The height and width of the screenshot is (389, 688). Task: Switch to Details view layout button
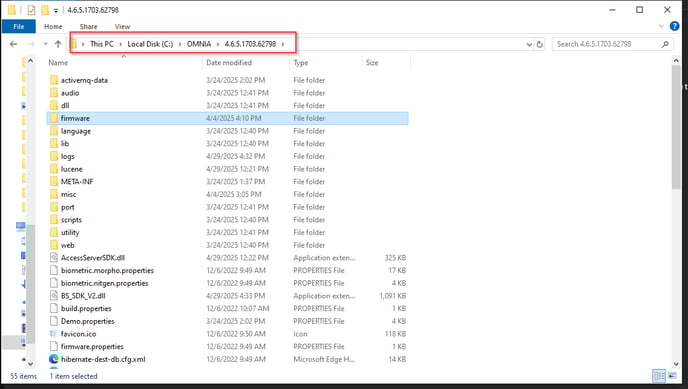(x=659, y=376)
